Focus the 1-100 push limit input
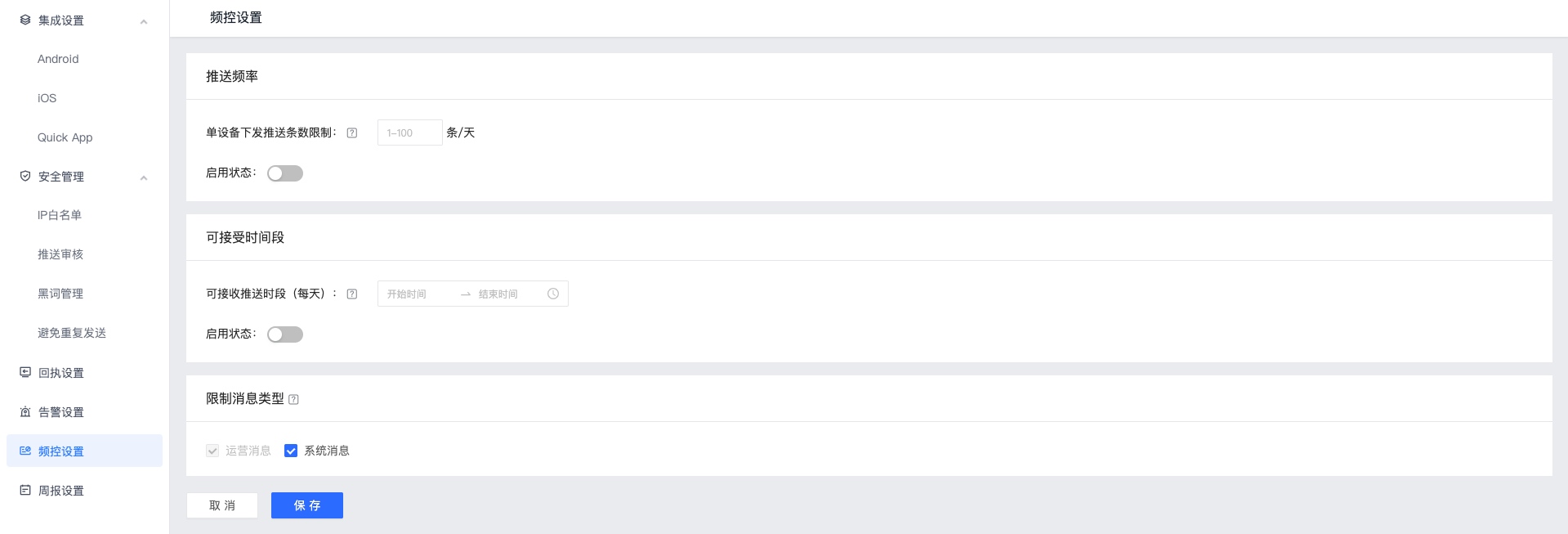The image size is (1568, 534). coord(410,132)
